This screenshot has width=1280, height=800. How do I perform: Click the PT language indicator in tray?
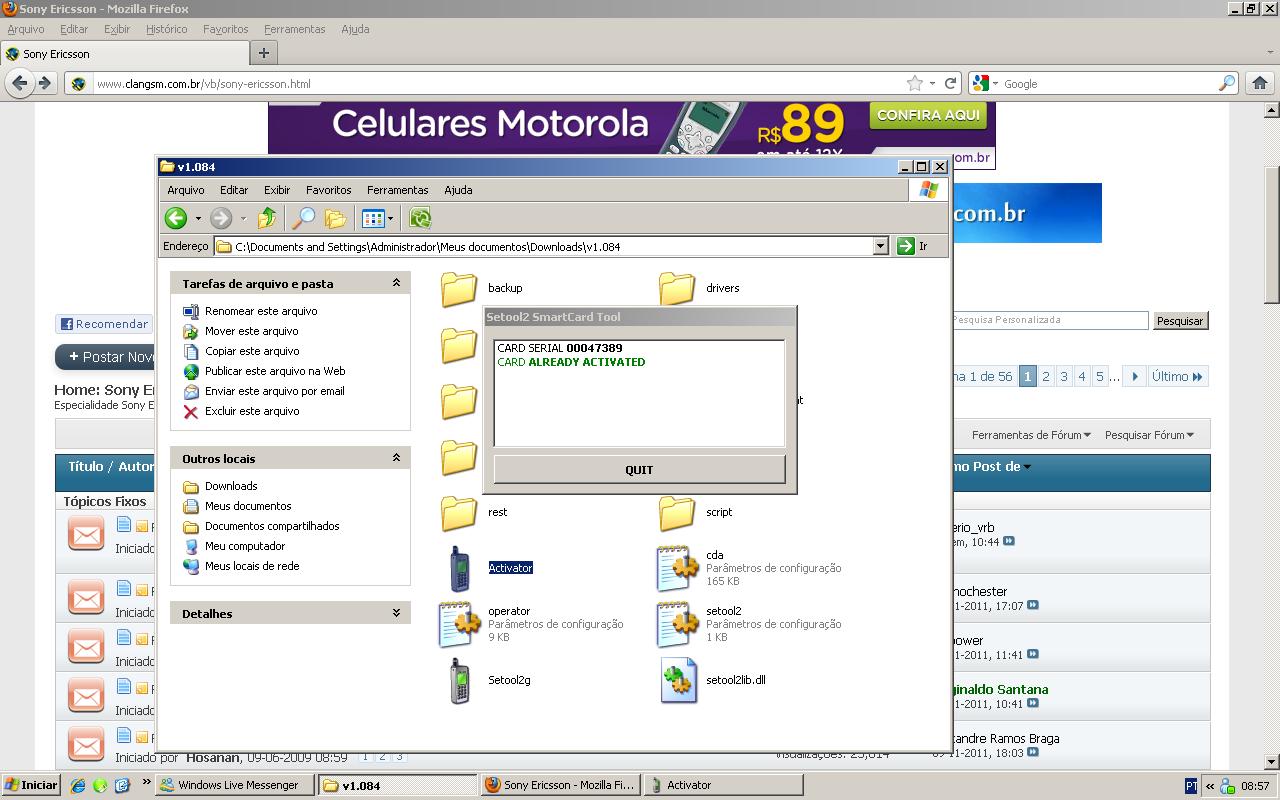tap(1191, 786)
